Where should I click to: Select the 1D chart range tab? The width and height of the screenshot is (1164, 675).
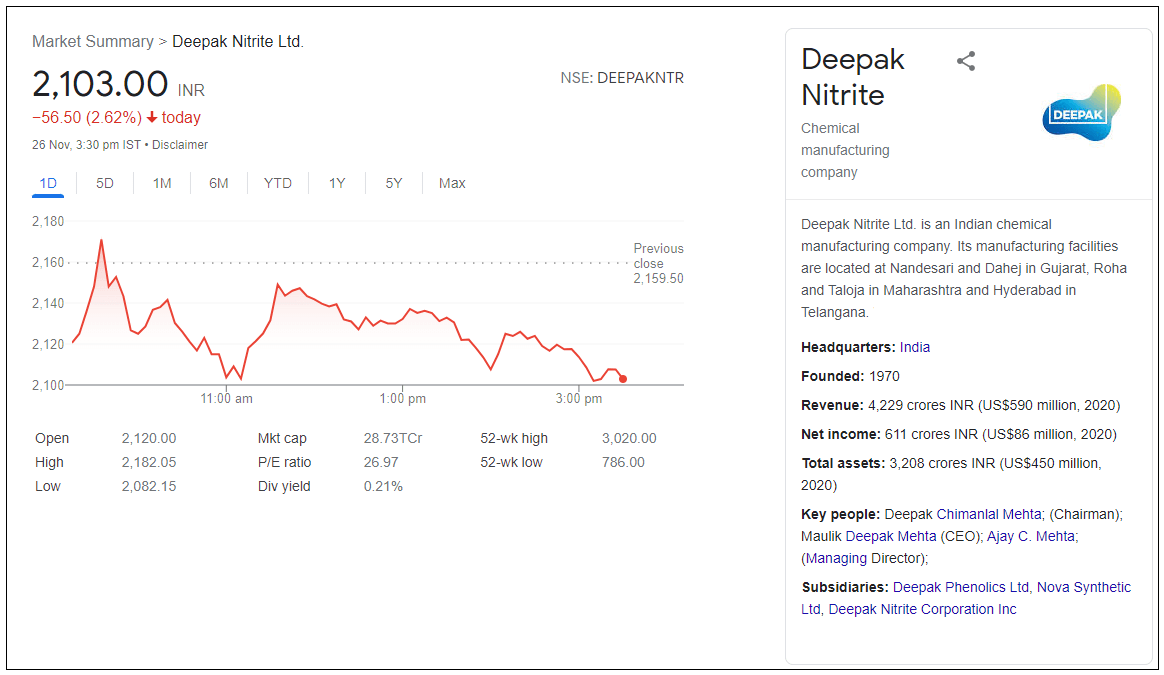pos(48,183)
